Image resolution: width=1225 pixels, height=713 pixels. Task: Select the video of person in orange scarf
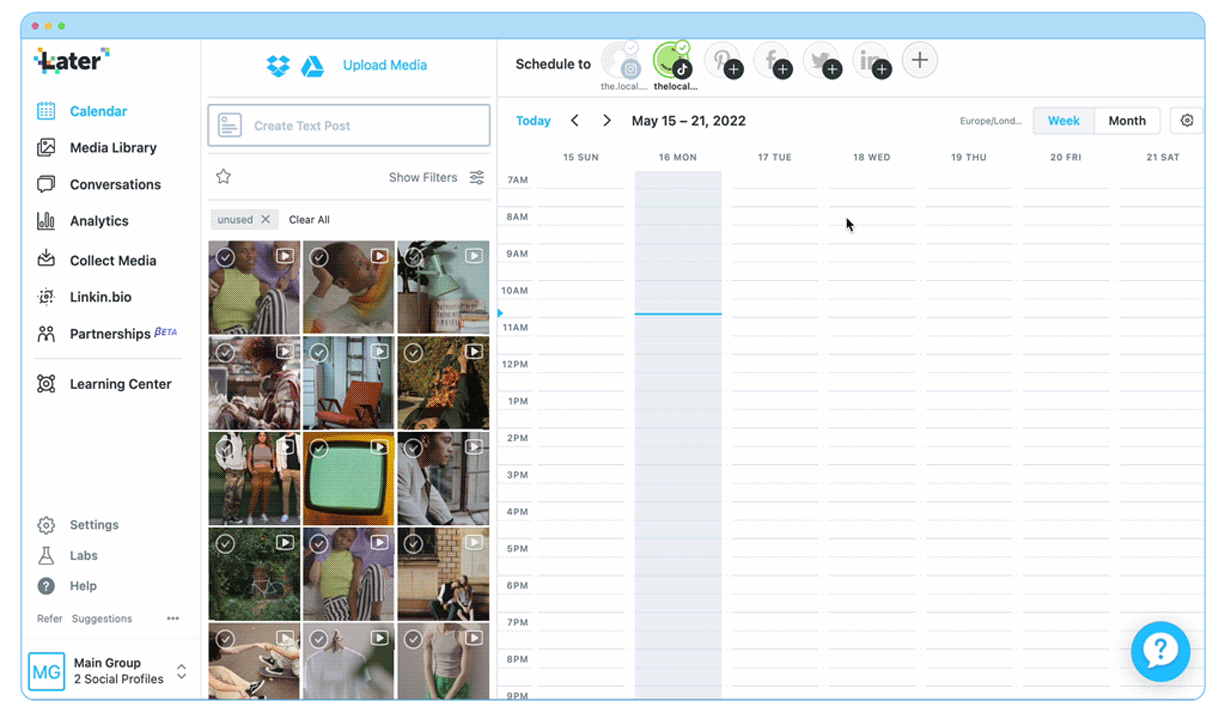pos(348,287)
